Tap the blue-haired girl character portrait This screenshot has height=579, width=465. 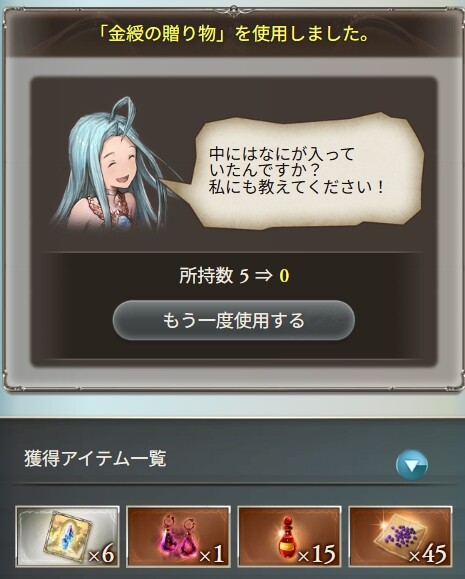(111, 164)
